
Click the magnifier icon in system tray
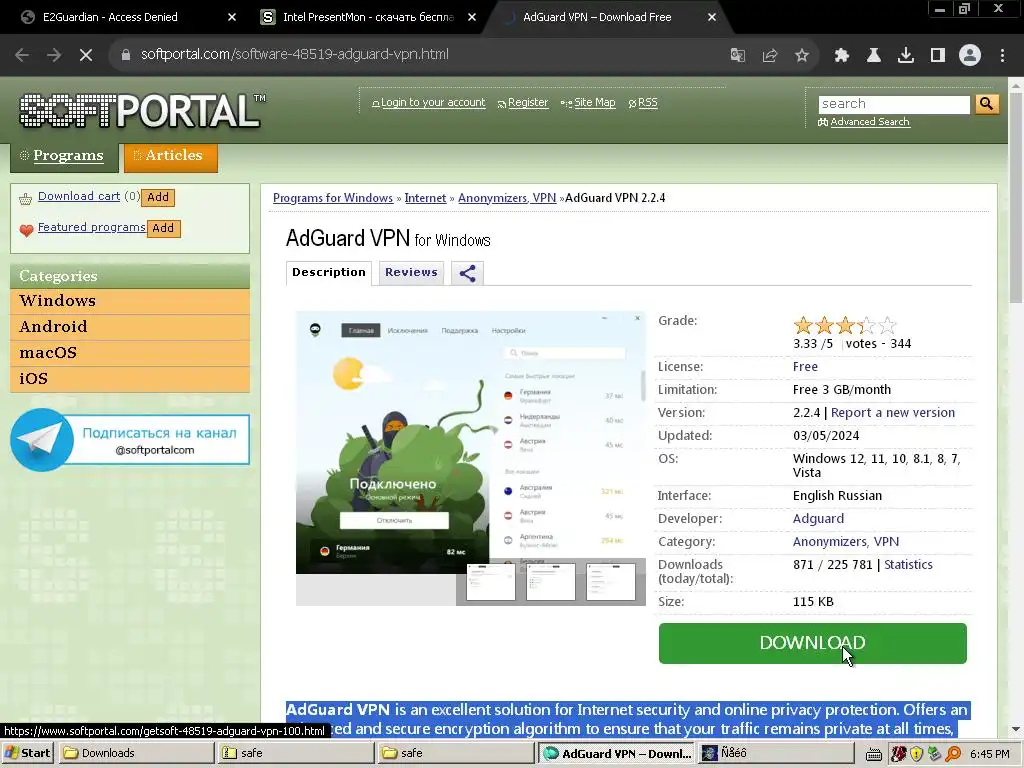click(x=953, y=754)
